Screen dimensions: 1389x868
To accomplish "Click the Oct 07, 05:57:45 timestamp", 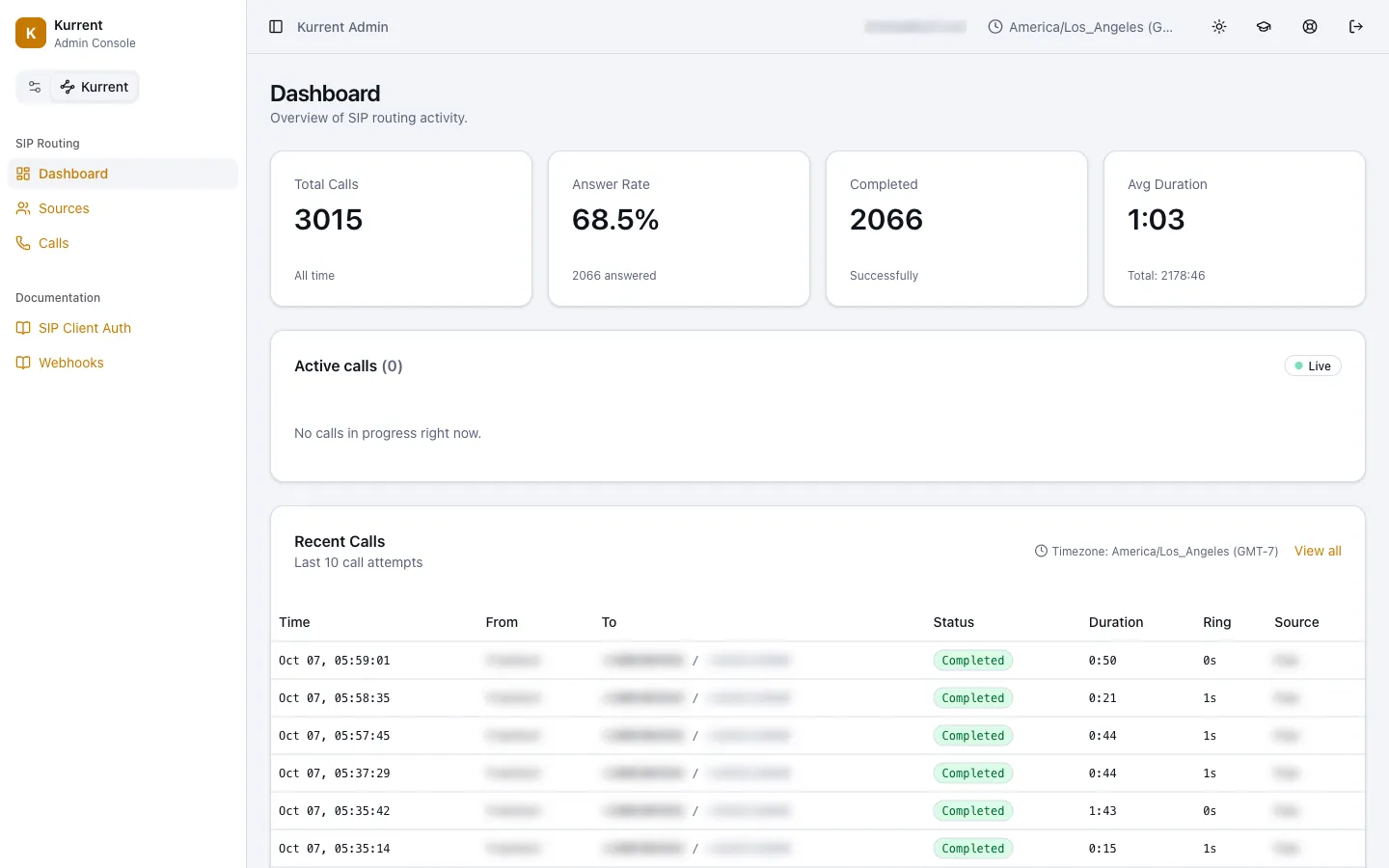I will point(335,736).
